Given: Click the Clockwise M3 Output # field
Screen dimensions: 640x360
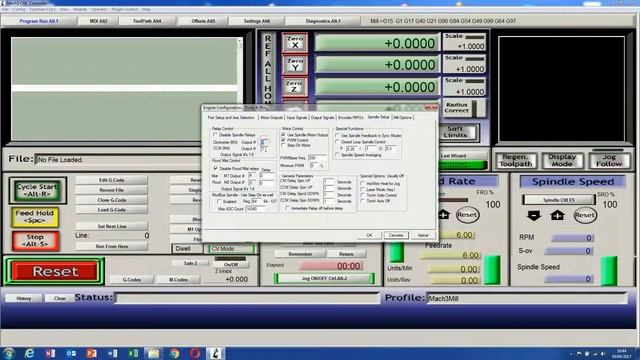Looking at the screenshot, I should (x=263, y=142).
